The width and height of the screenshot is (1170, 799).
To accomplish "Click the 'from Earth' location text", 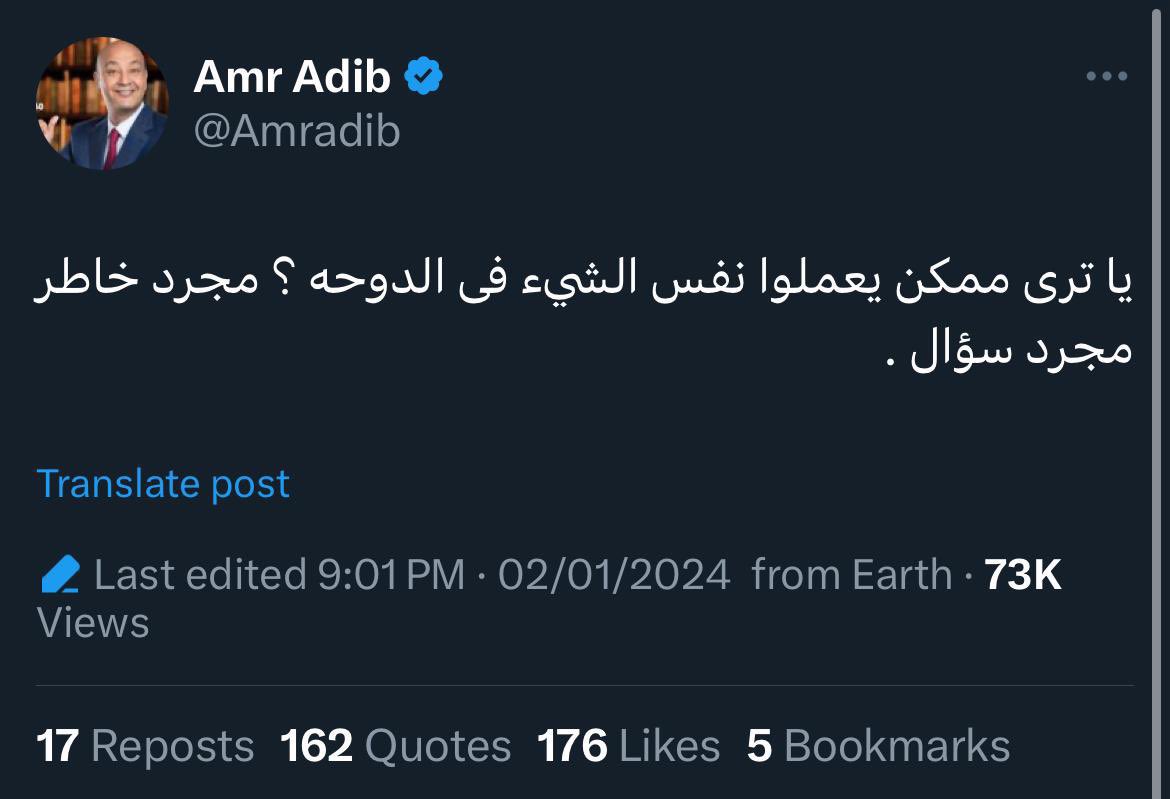I will [x=851, y=575].
